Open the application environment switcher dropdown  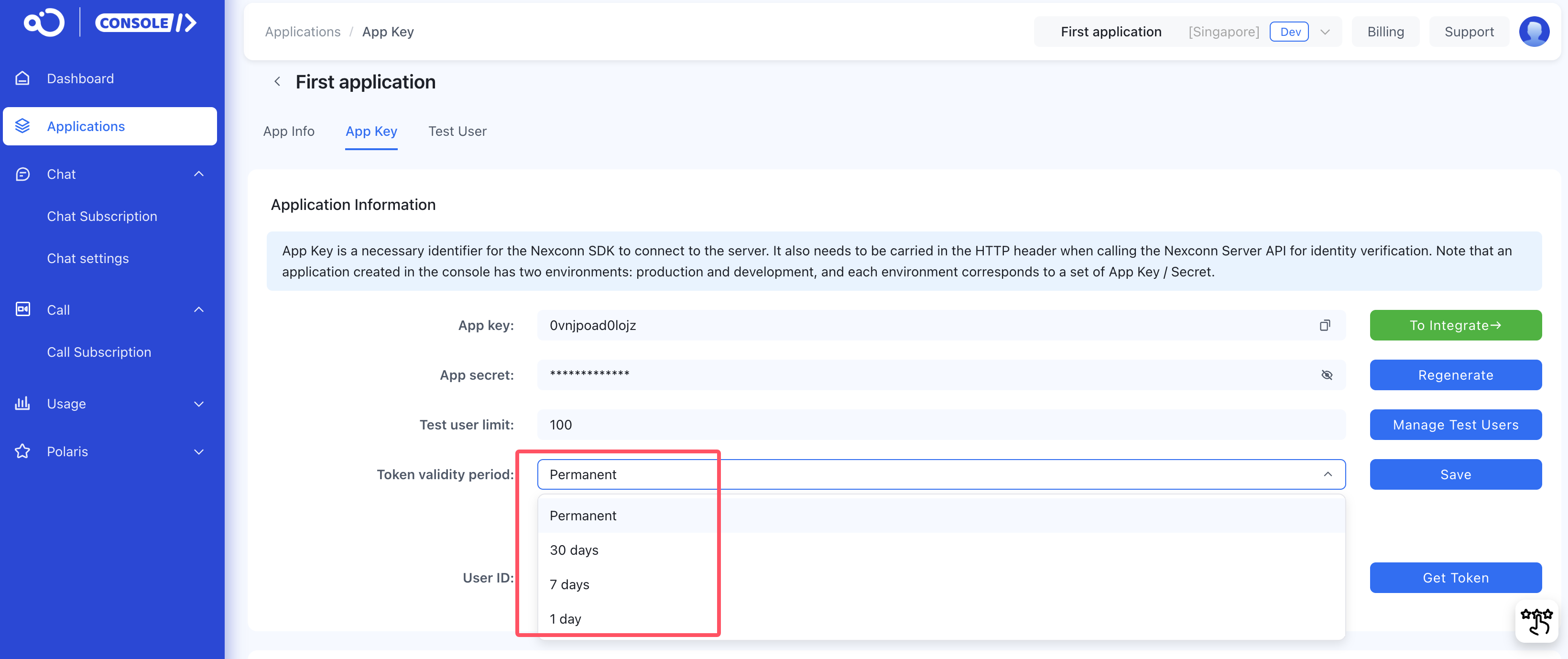(1325, 32)
